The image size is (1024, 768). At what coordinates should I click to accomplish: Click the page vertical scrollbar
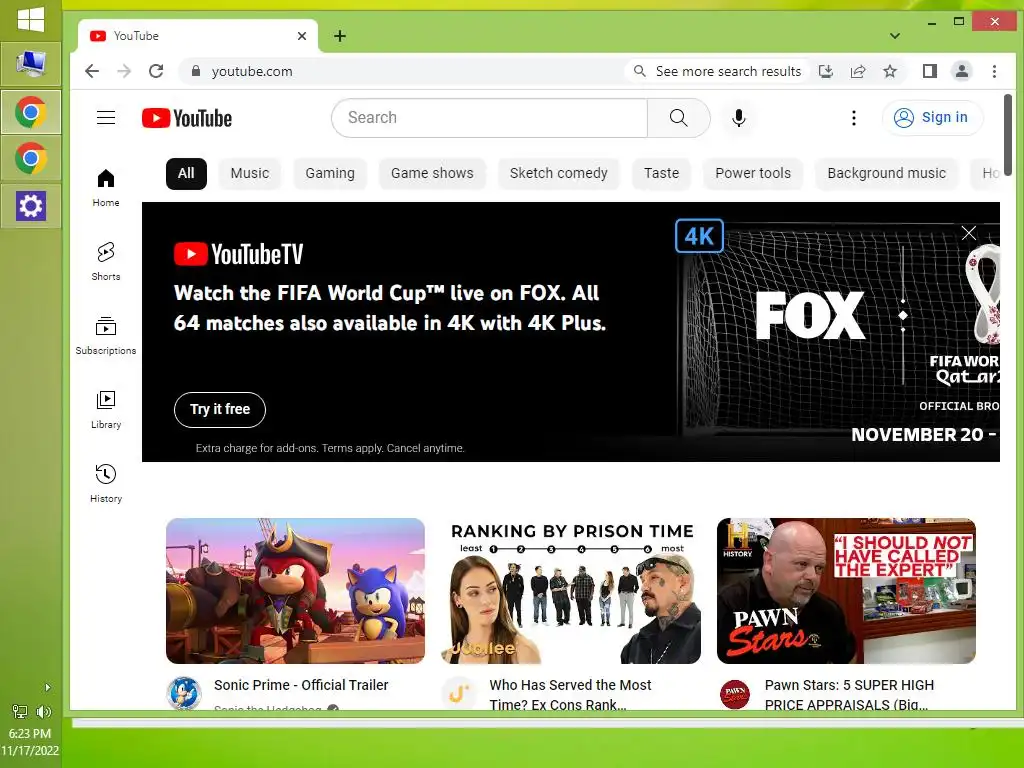1008,135
